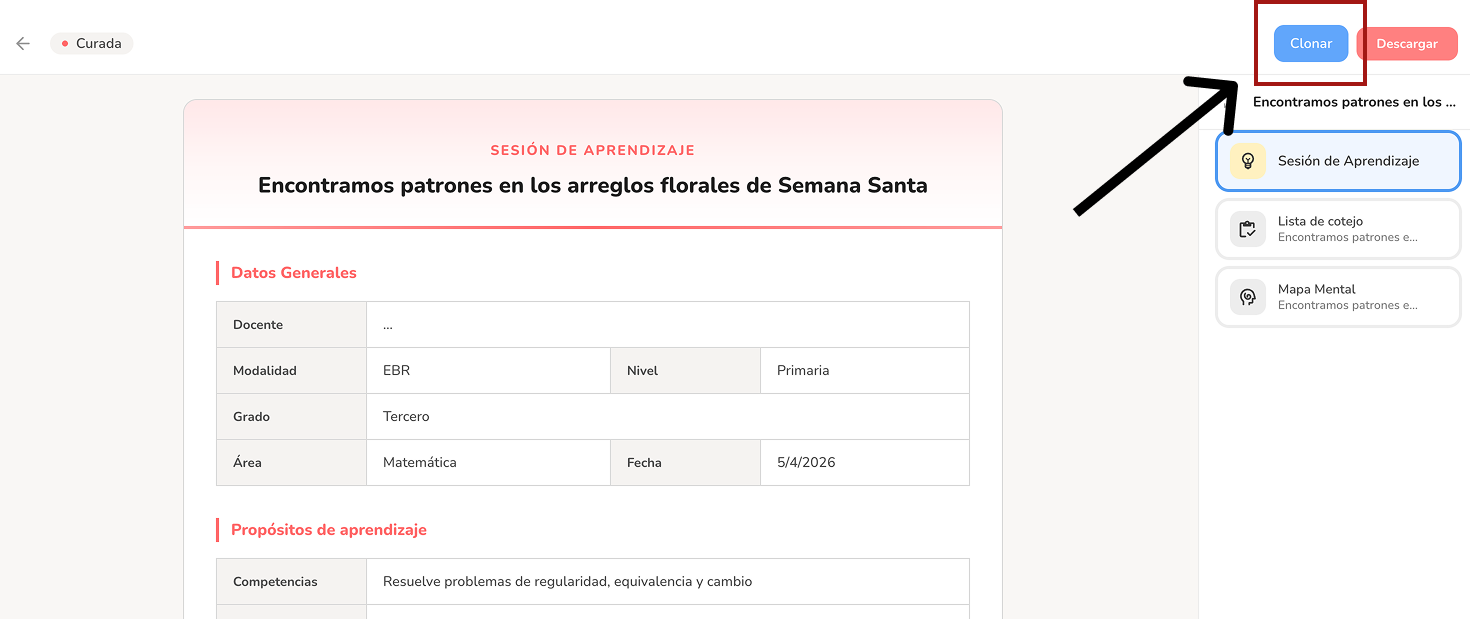Click the session title in right sidebar
This screenshot has height=619, width=1470.
pyautogui.click(x=1354, y=102)
